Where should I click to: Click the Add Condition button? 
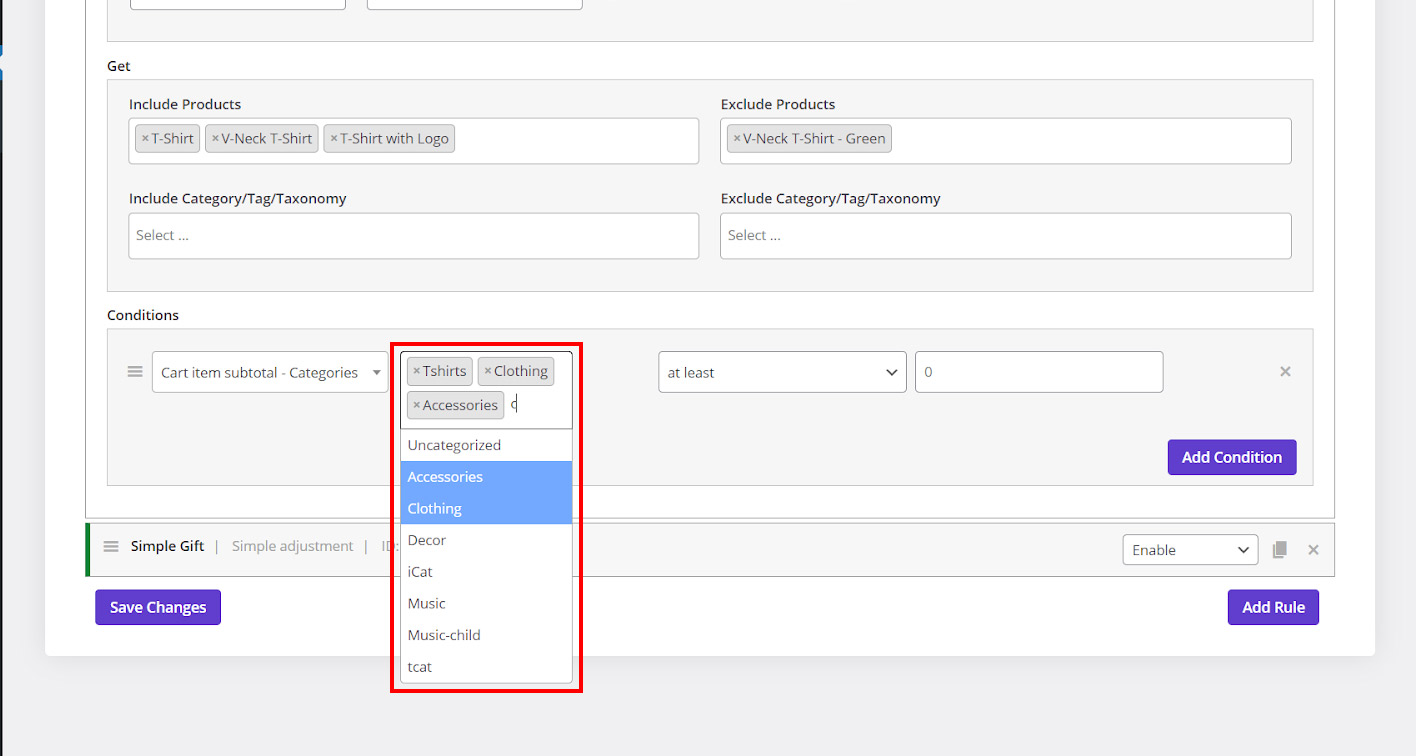coord(1231,457)
